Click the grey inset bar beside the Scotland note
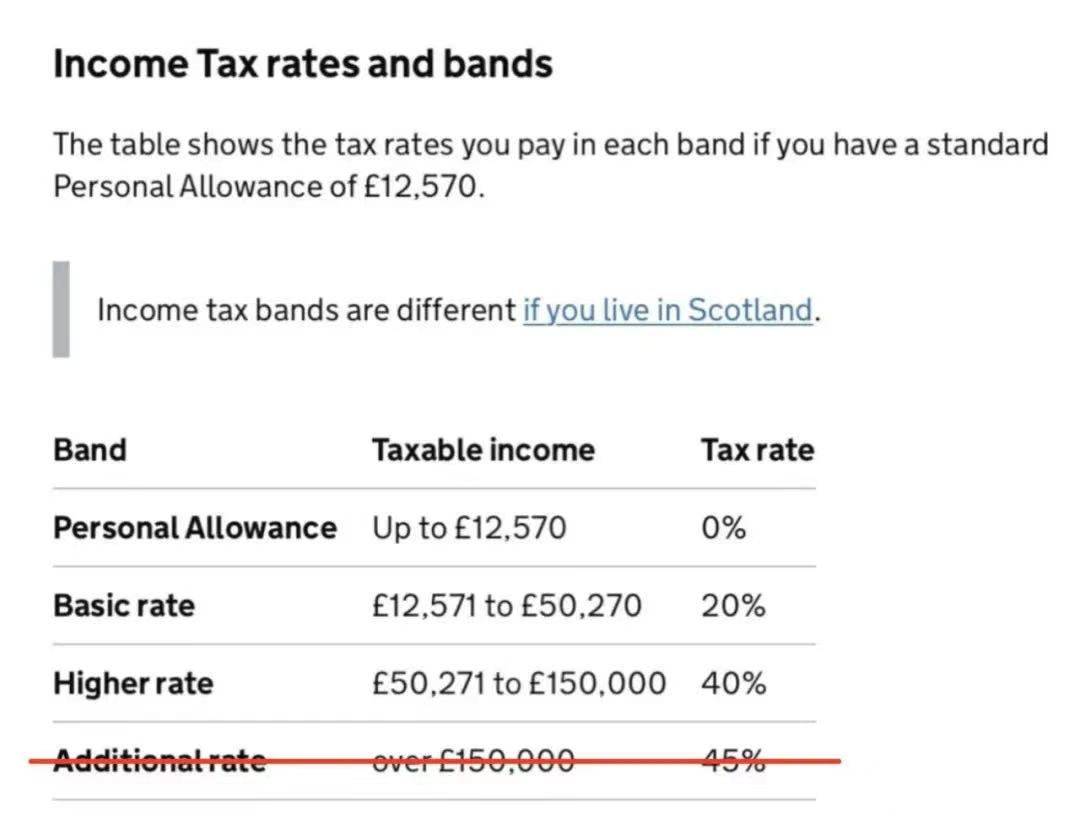 point(61,309)
